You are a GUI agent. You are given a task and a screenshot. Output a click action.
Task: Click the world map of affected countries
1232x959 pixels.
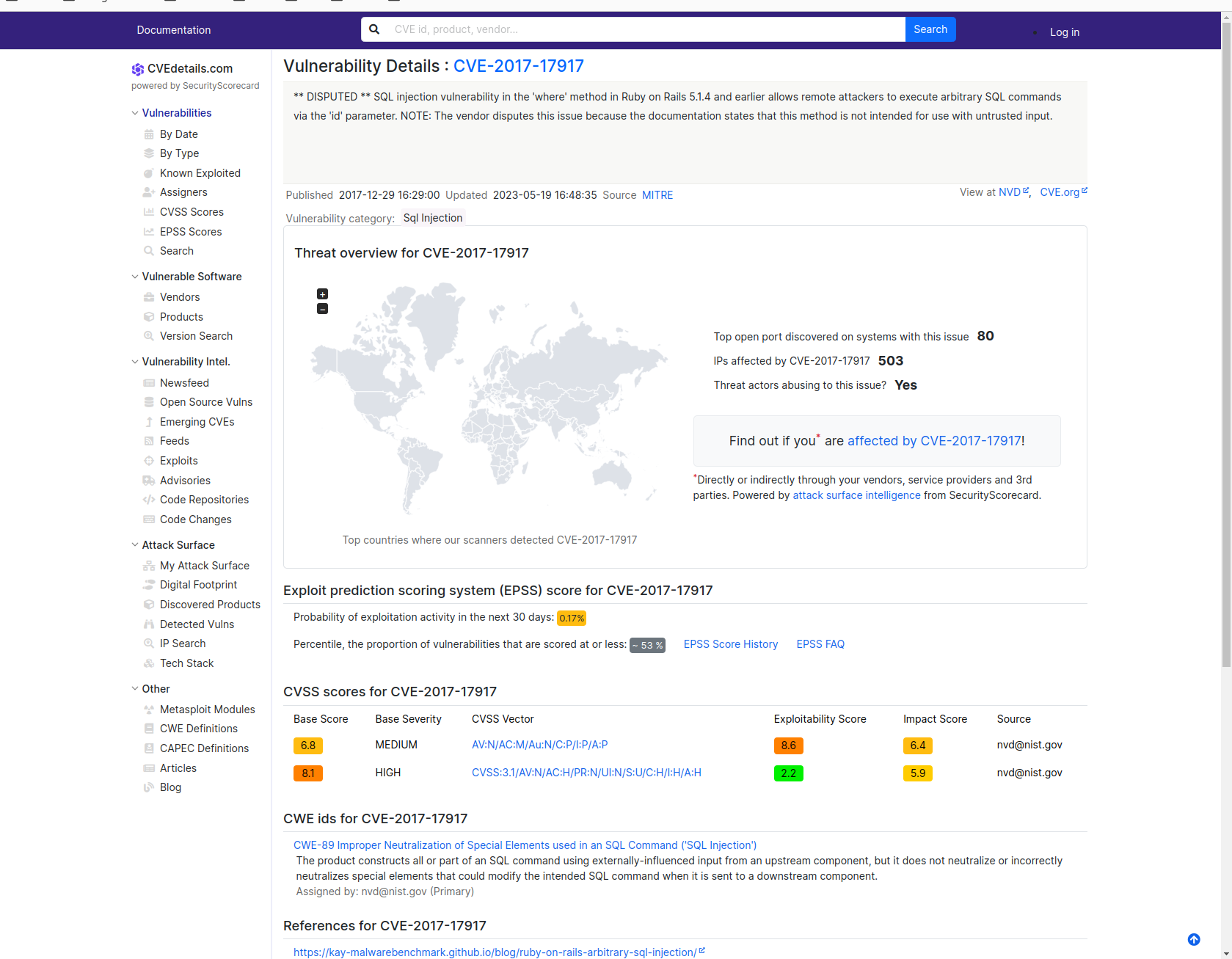[x=489, y=398]
